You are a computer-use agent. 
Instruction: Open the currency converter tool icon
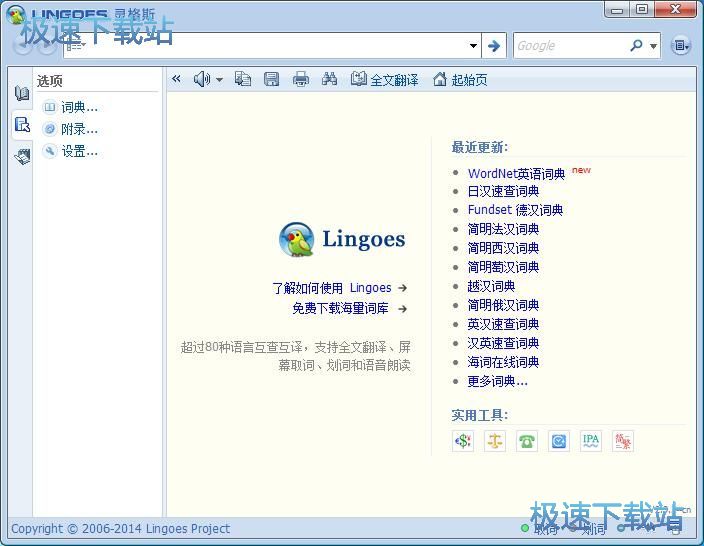click(x=463, y=441)
